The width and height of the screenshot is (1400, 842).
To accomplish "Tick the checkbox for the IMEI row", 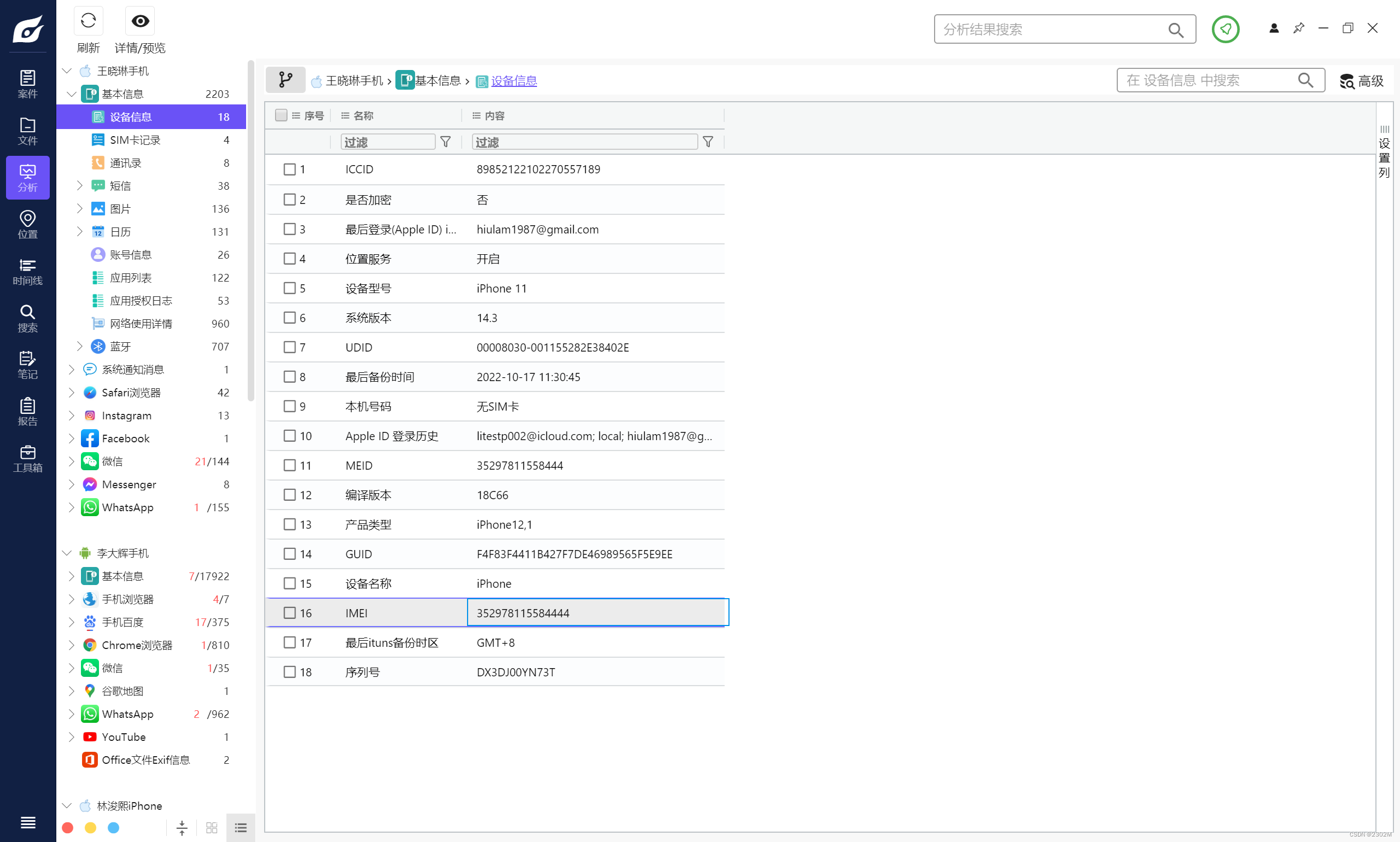I will click(x=289, y=613).
